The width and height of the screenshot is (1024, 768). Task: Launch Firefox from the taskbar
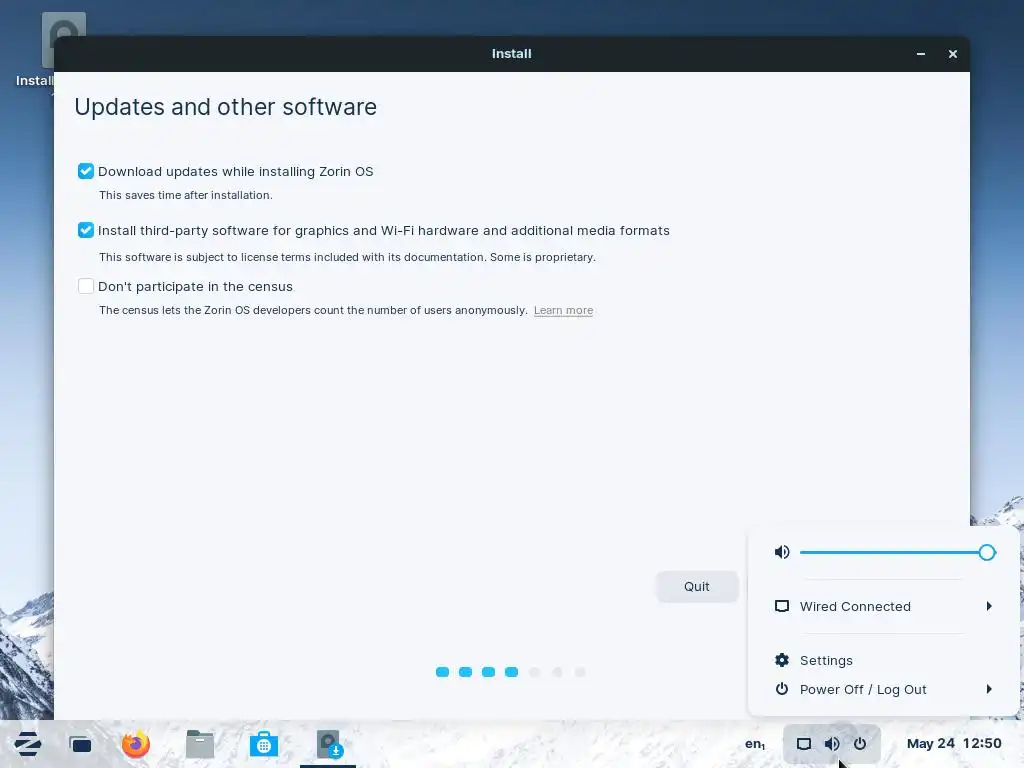(135, 744)
